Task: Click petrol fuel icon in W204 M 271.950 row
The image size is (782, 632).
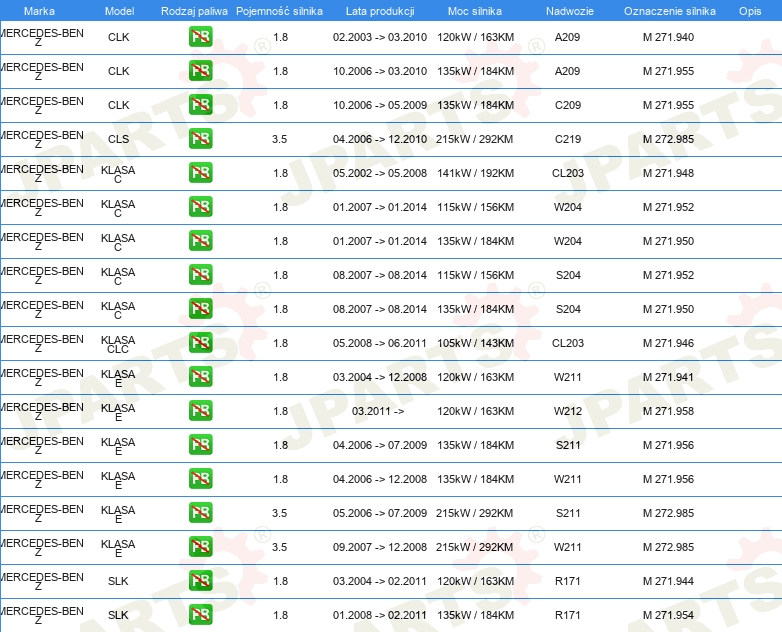Action: pyautogui.click(x=200, y=240)
